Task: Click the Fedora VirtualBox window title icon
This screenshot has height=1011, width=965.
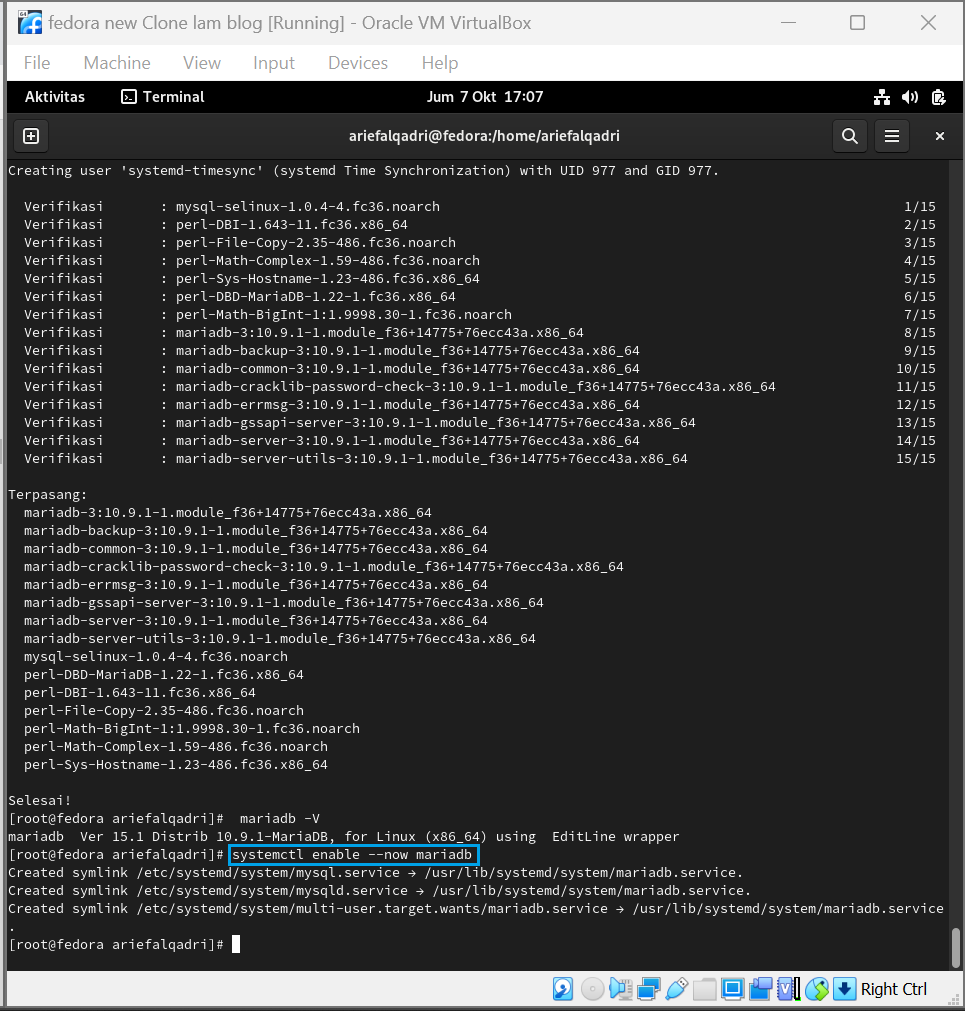Action: [x=30, y=23]
